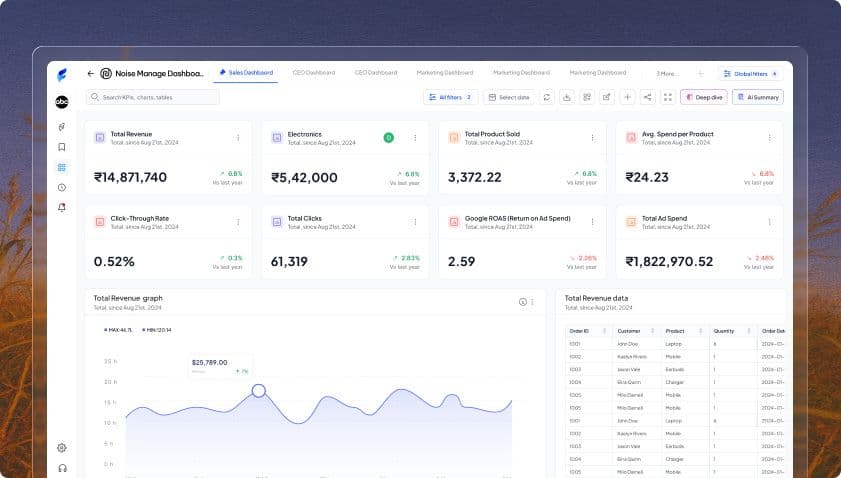Open the Total Revenue graph options menu
Image resolution: width=841 pixels, height=478 pixels.
[x=533, y=302]
